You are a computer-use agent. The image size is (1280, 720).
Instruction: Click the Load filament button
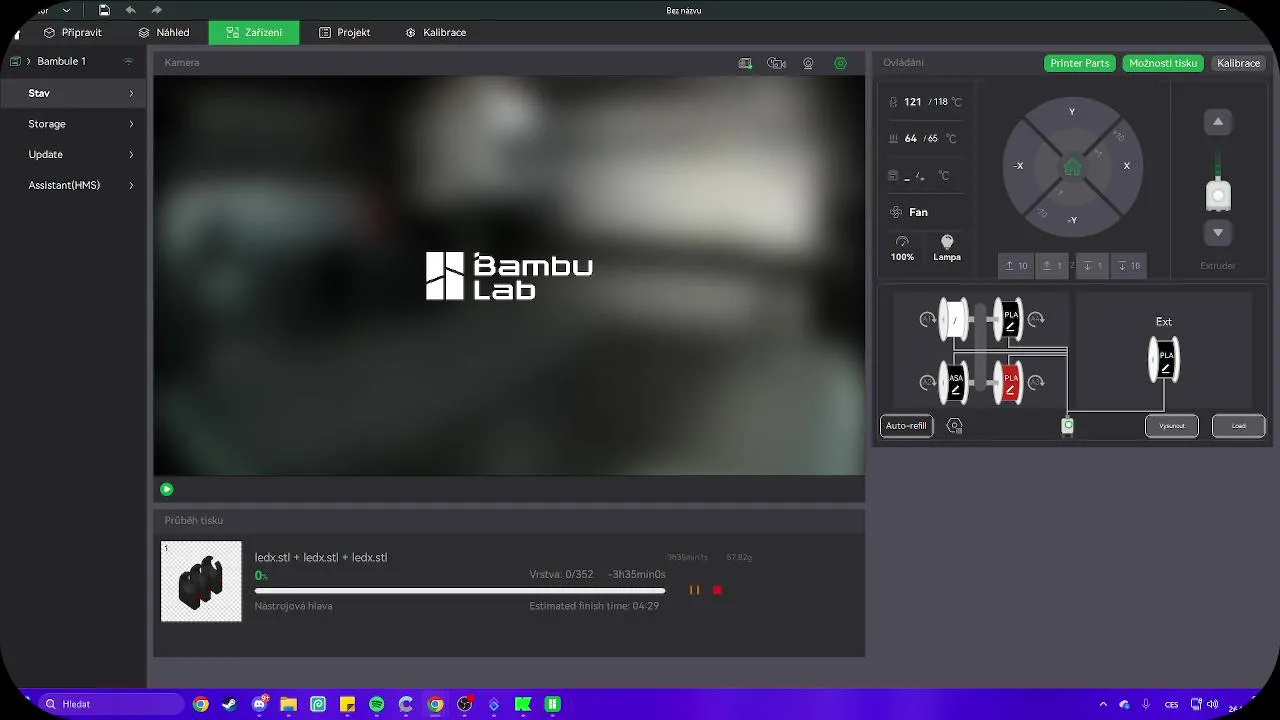[1238, 426]
